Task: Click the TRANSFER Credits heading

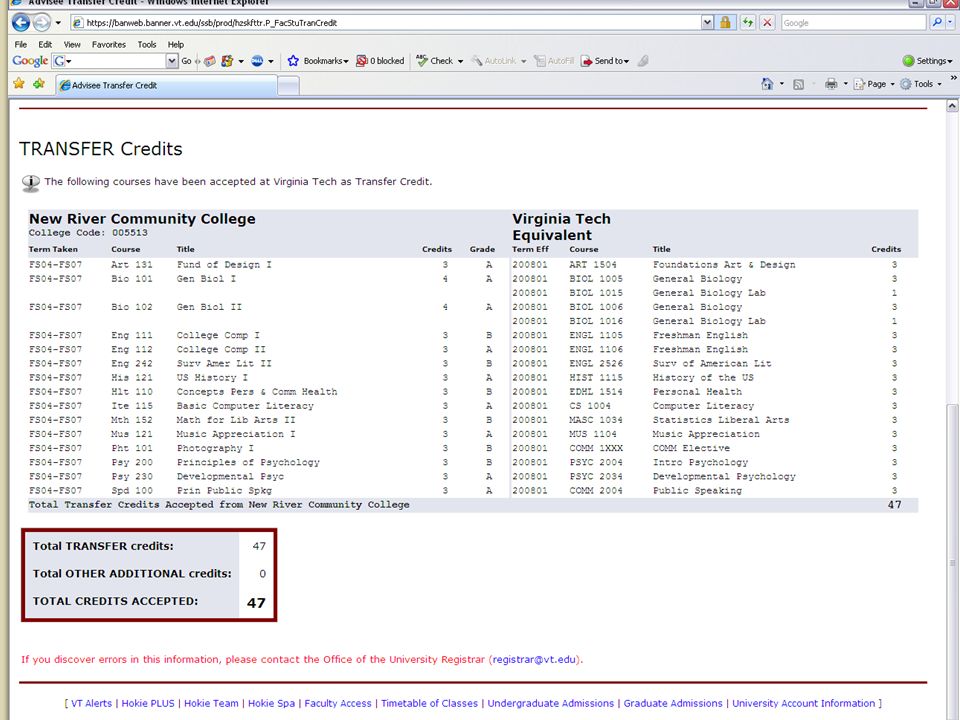Action: point(101,149)
